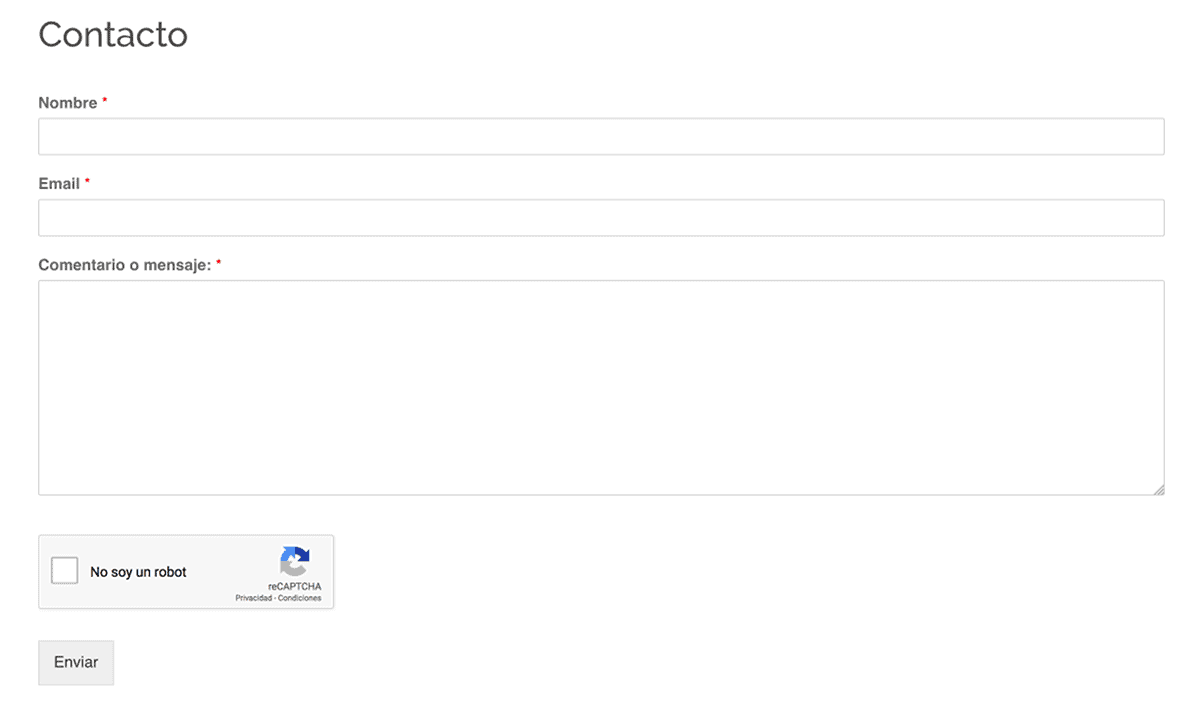This screenshot has height=705, width=1200.
Task: Click the Contacto page heading
Action: tap(113, 34)
